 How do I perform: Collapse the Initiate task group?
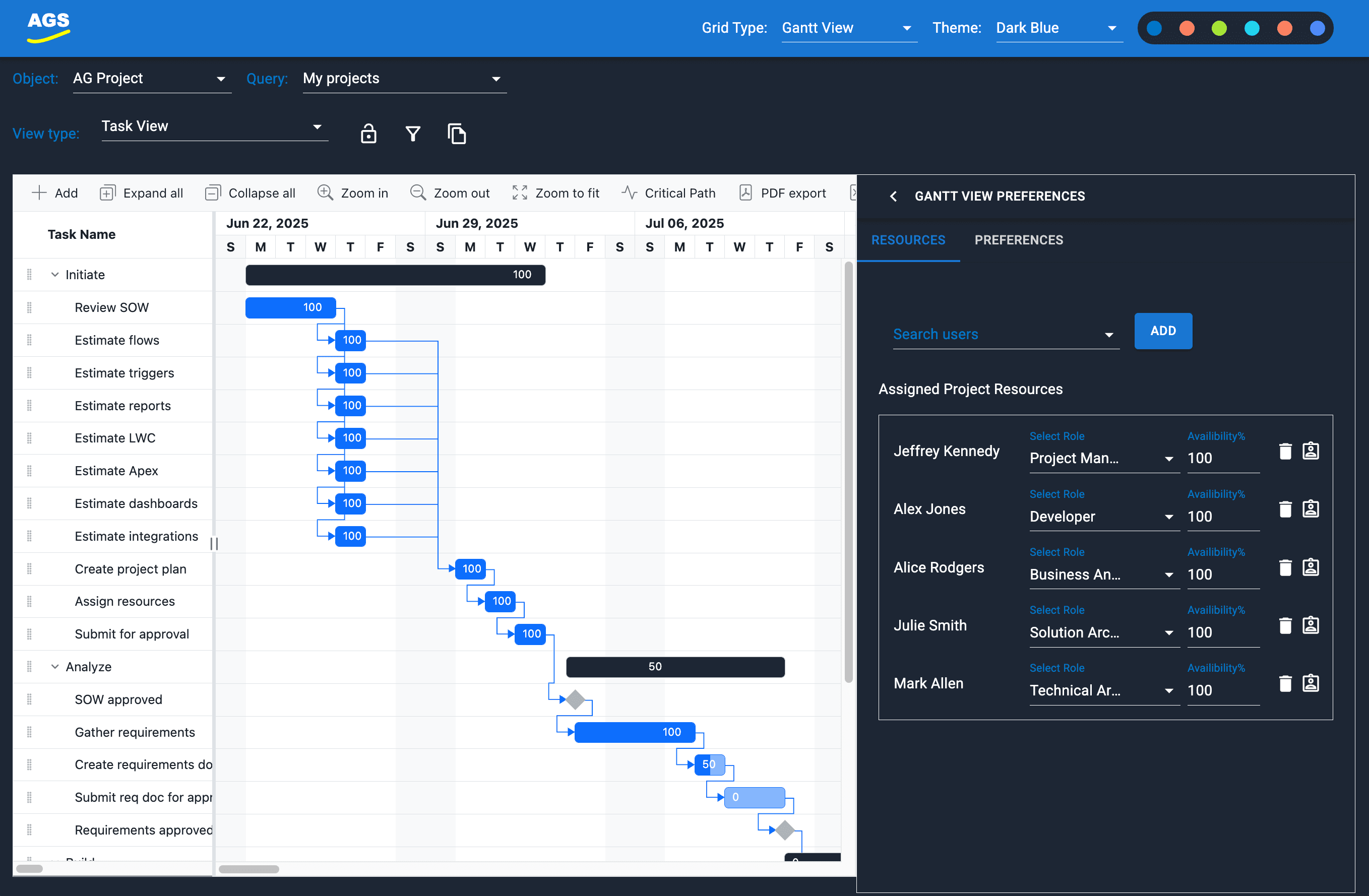54,274
